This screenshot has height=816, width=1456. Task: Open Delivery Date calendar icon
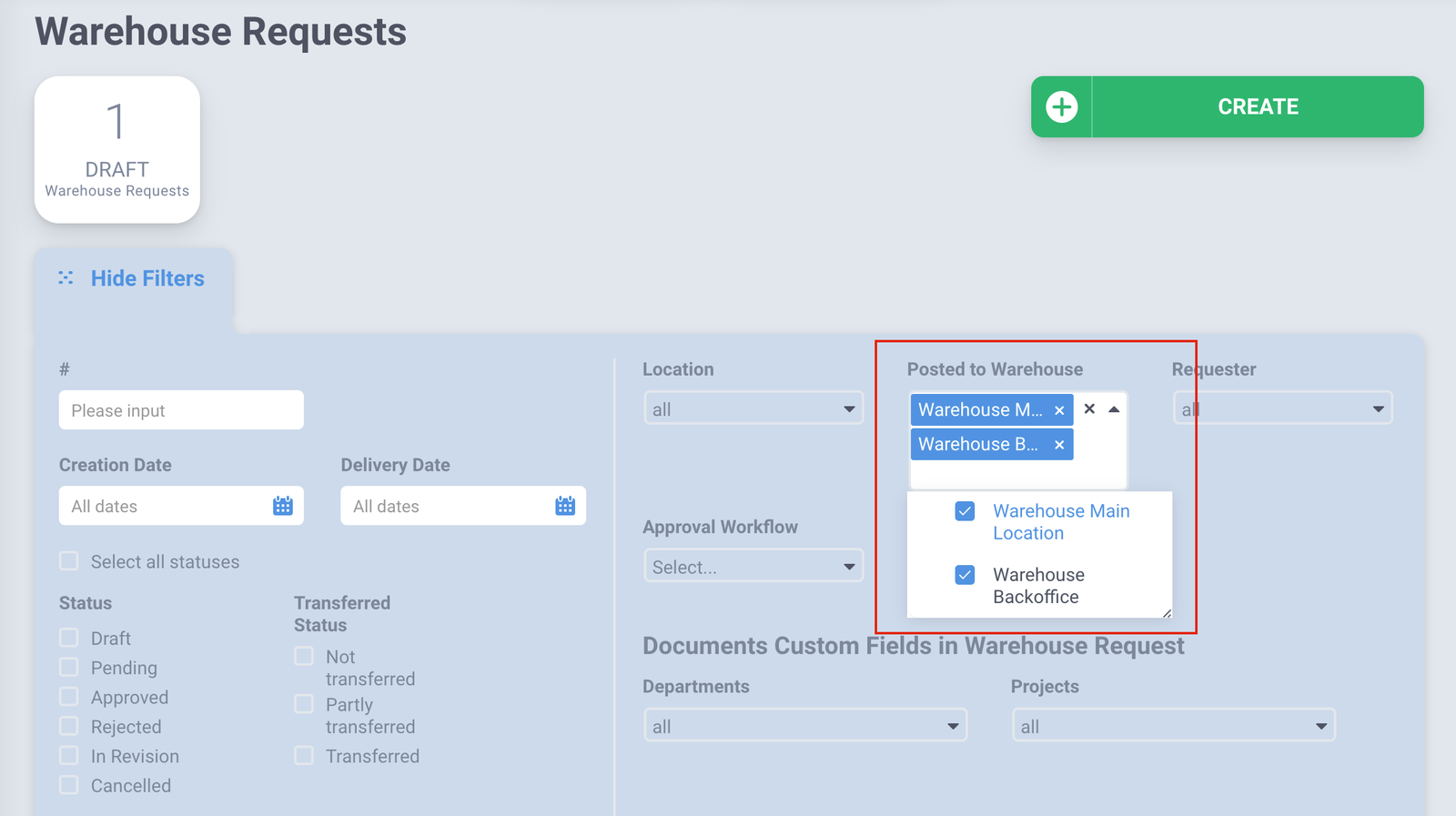coord(565,506)
